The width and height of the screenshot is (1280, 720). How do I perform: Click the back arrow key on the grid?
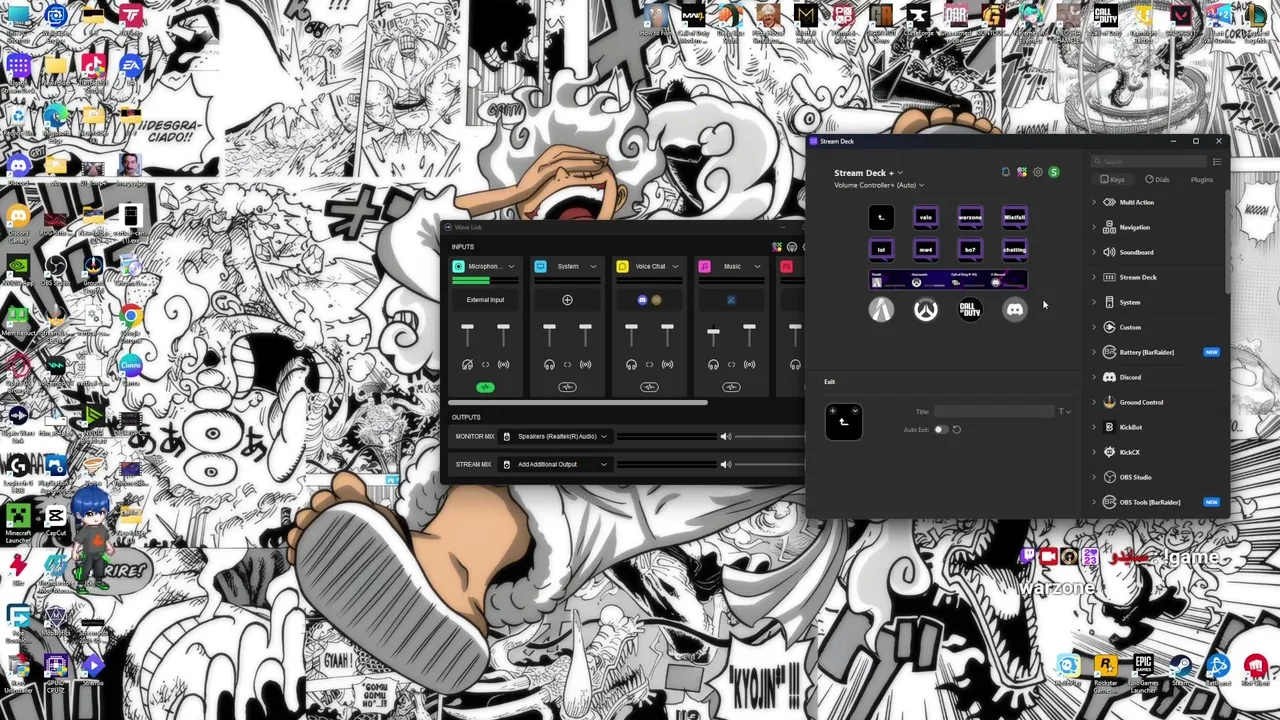(x=881, y=217)
